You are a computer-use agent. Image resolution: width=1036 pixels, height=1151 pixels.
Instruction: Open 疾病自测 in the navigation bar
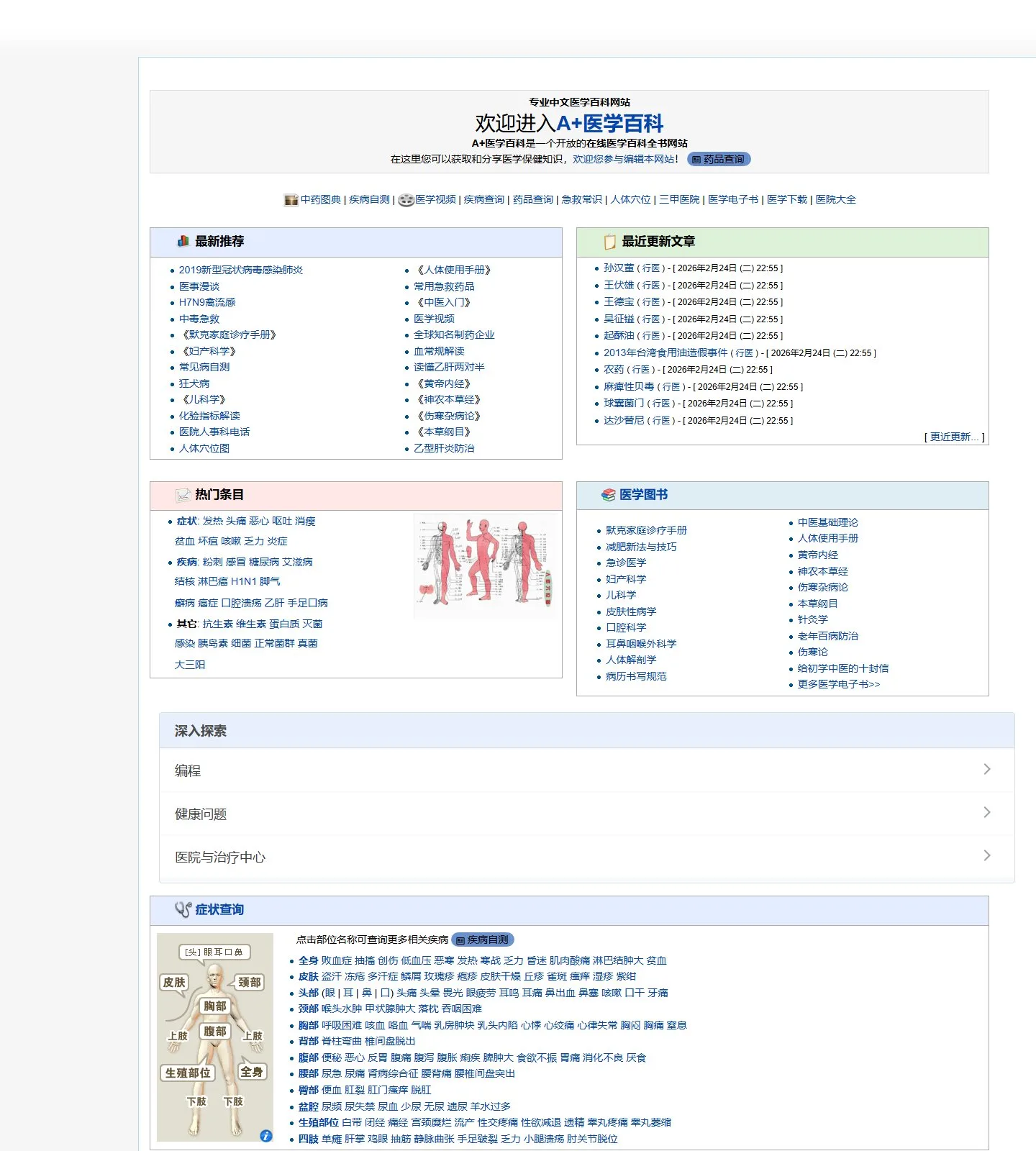click(x=369, y=199)
